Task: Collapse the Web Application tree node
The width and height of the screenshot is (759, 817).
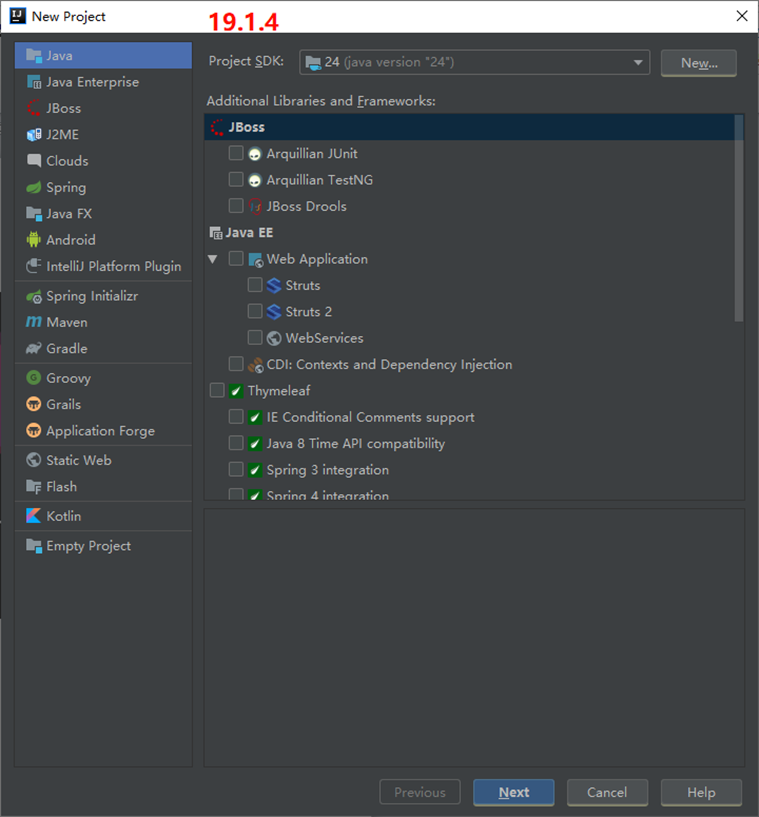Action: pos(213,259)
